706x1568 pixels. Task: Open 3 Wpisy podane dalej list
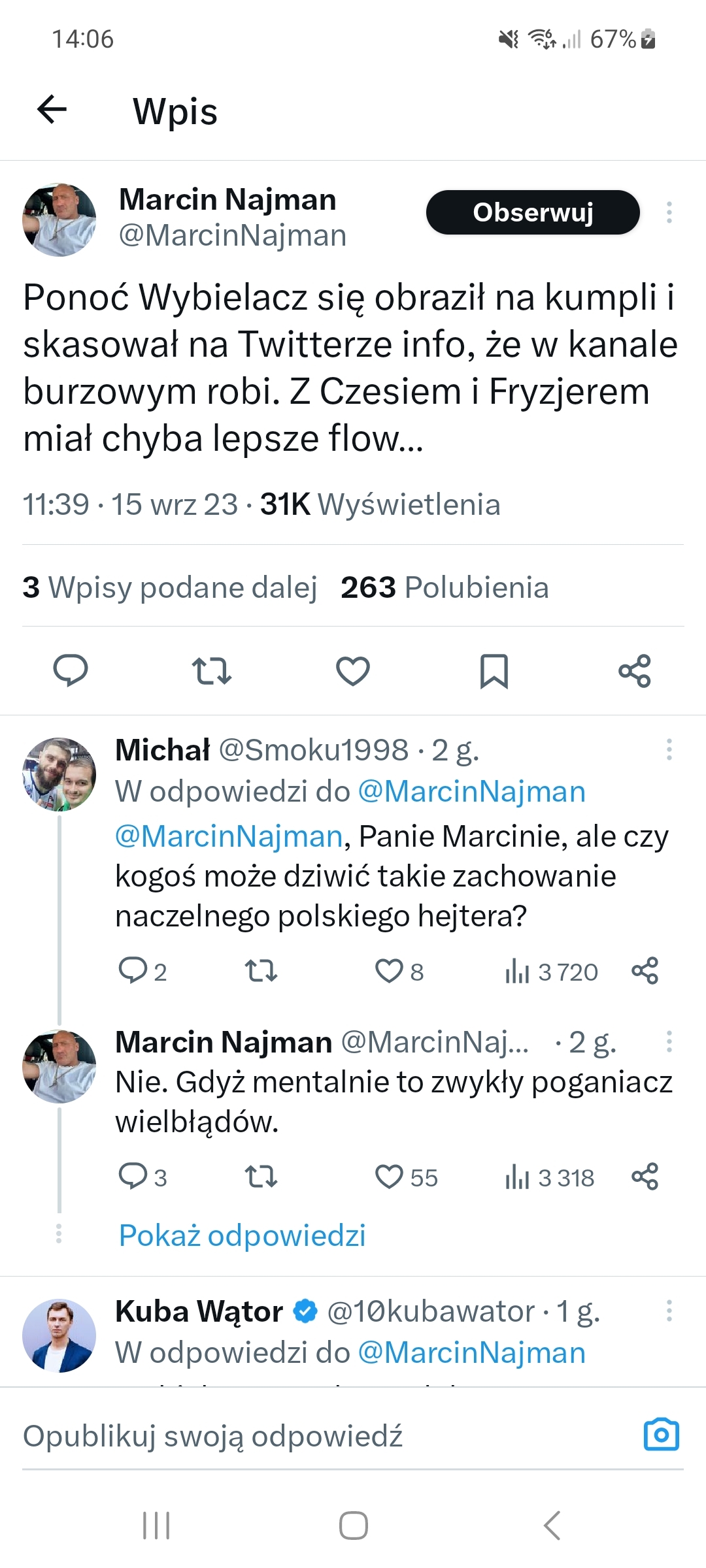(x=170, y=587)
